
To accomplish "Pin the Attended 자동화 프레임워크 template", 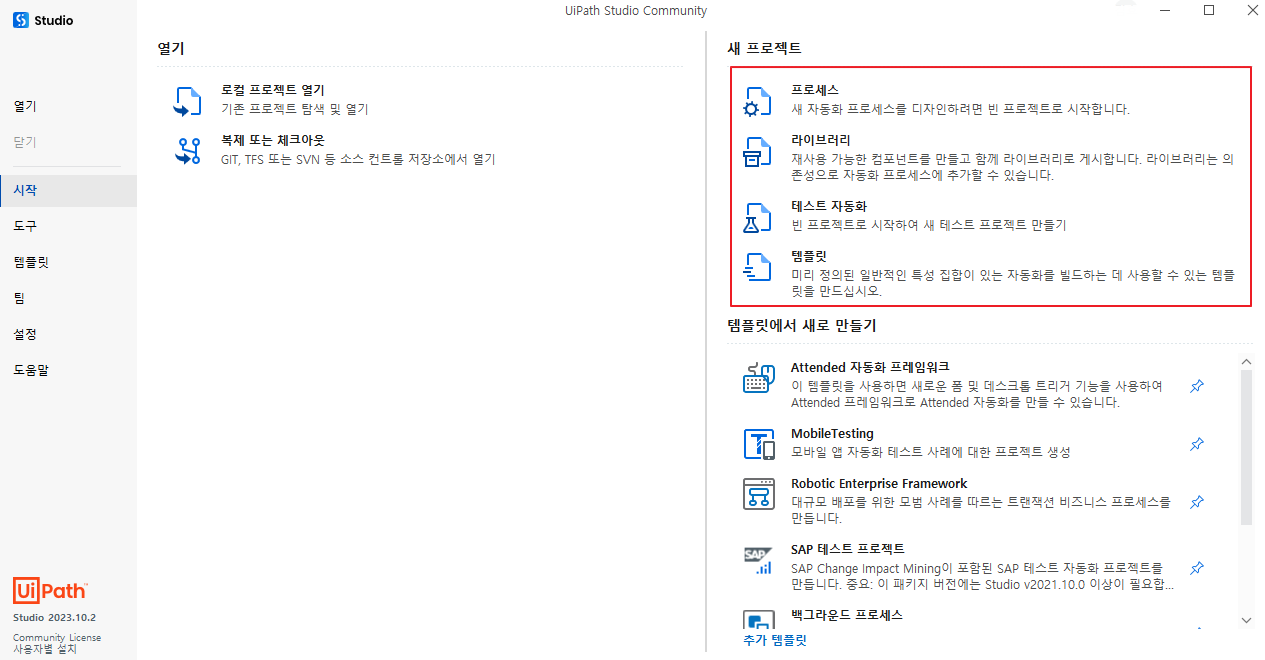I will click(1197, 386).
